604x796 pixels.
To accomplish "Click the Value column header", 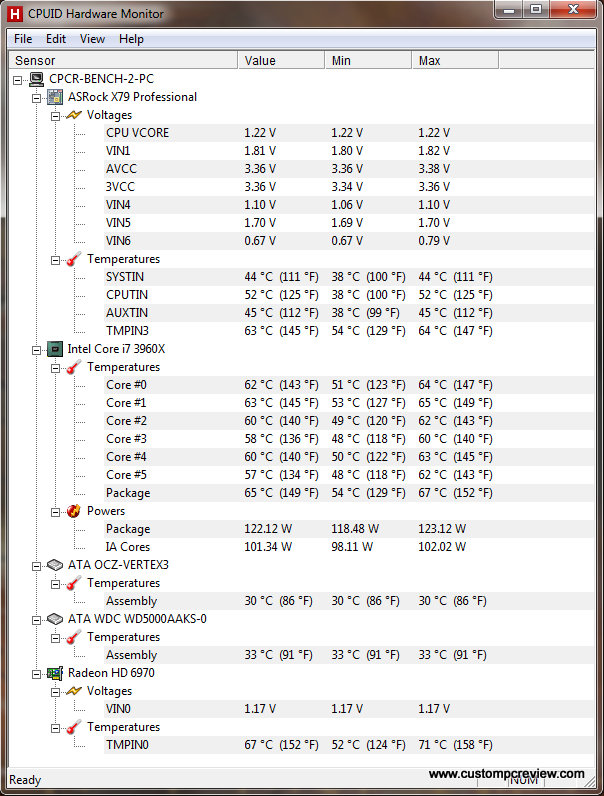I will click(x=281, y=60).
